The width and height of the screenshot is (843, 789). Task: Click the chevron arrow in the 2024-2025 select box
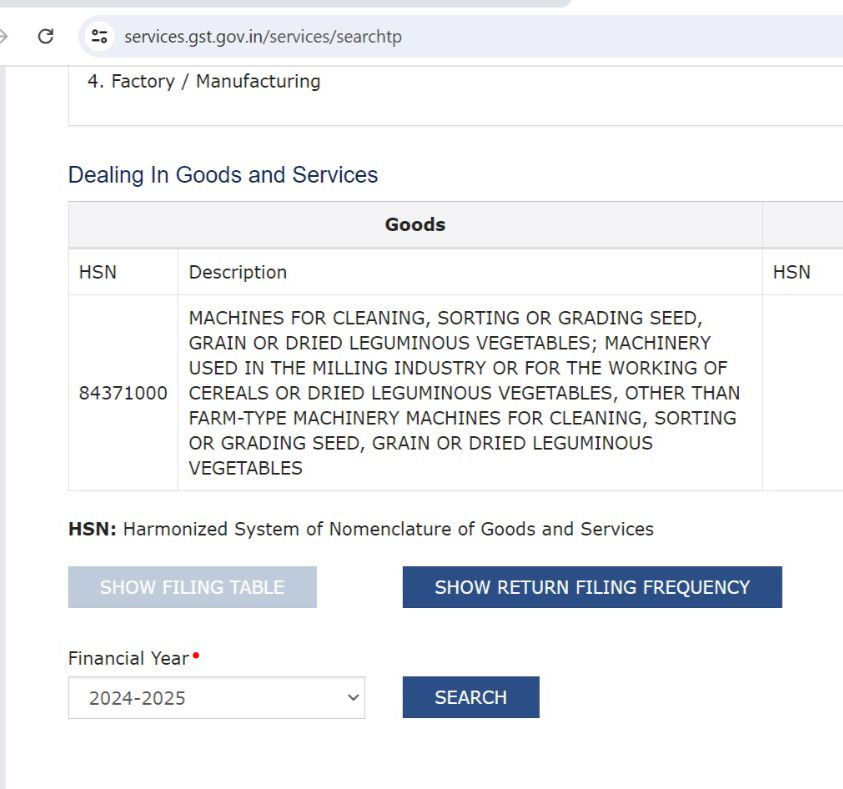[351, 698]
